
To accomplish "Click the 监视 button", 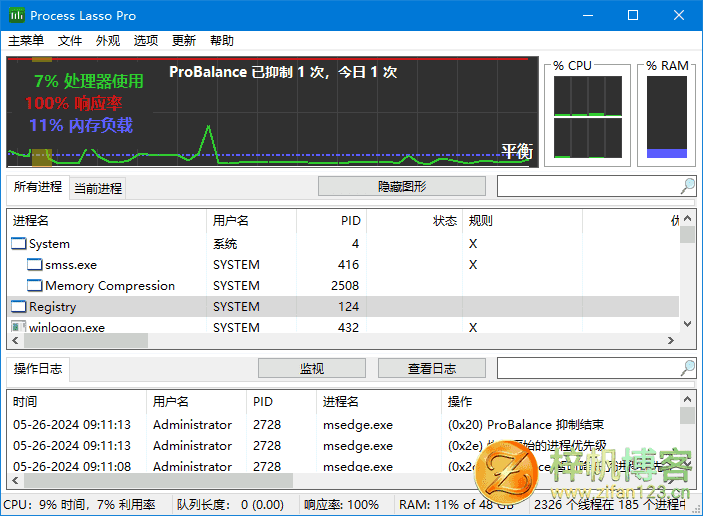I will pos(312,368).
